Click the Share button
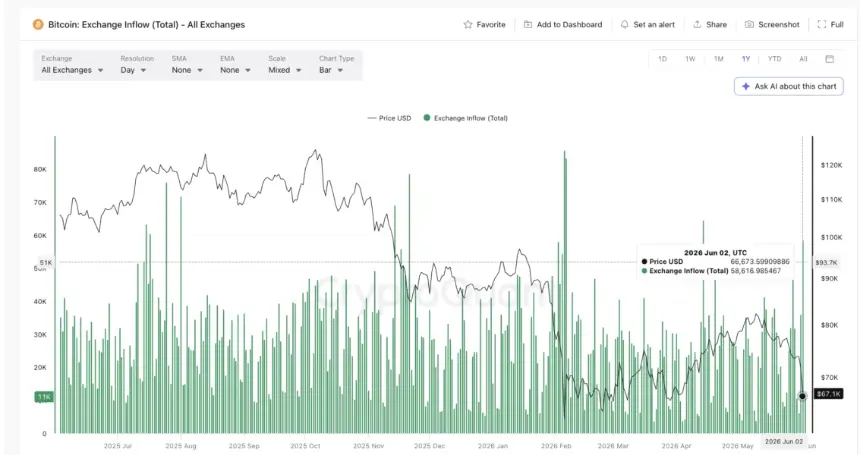 [710, 25]
